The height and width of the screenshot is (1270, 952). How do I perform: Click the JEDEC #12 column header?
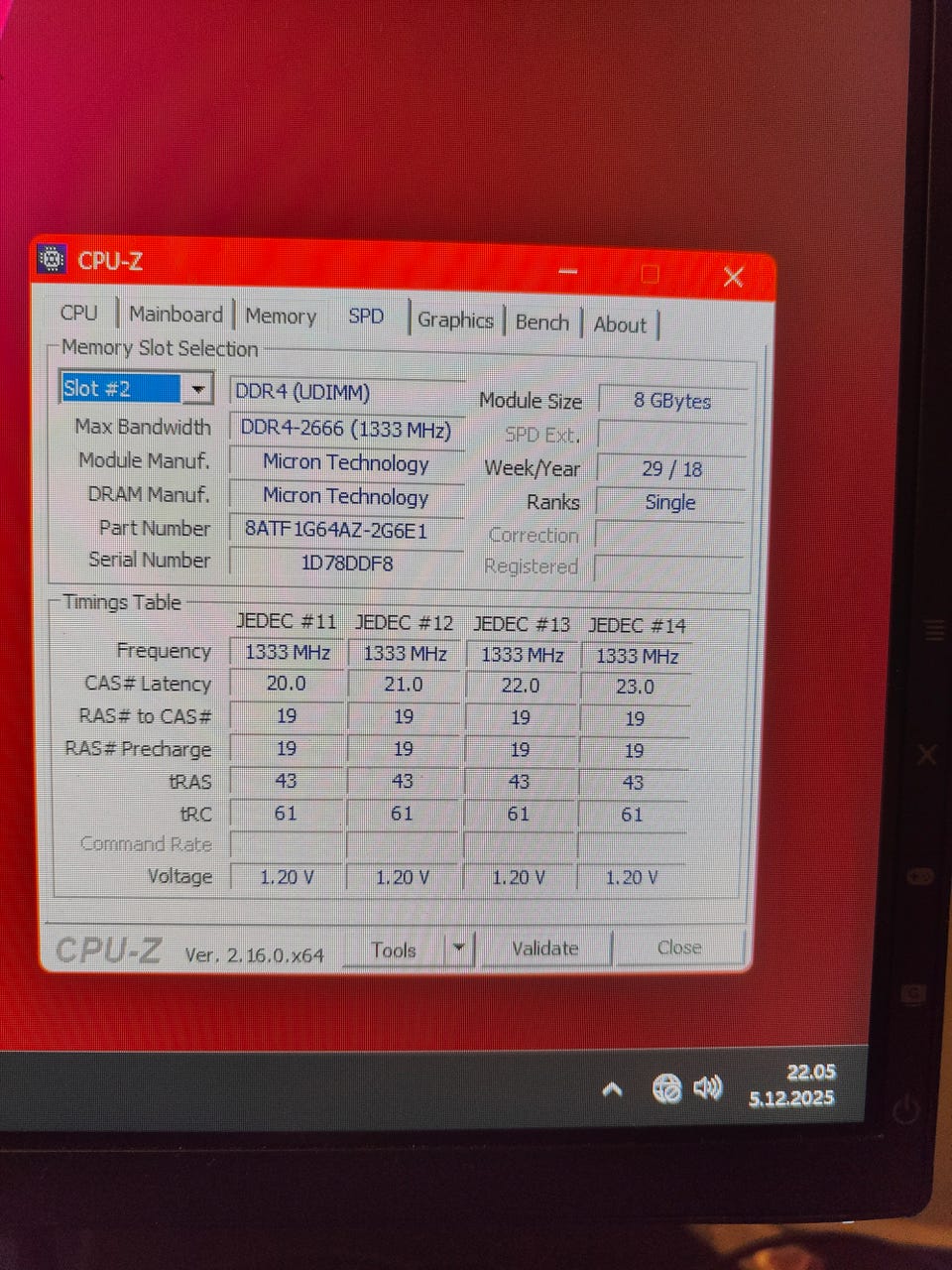(x=404, y=623)
